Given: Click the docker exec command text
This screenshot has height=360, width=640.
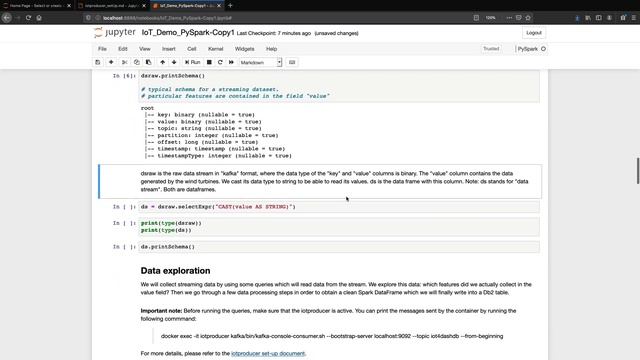Looking at the screenshot, I should click(x=332, y=336).
